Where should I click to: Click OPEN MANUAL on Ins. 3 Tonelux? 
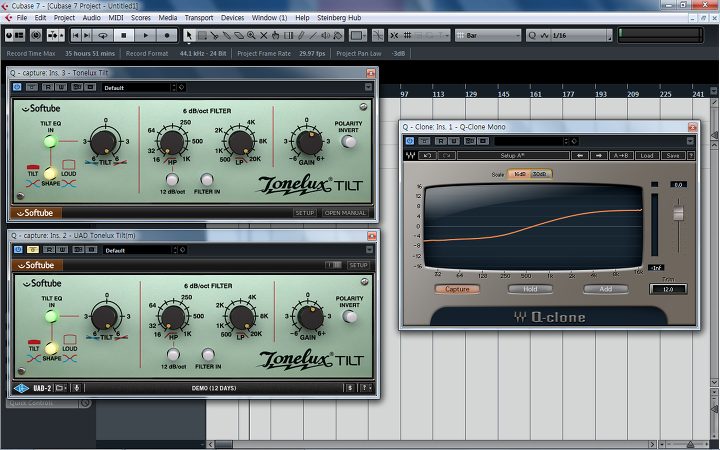(345, 213)
